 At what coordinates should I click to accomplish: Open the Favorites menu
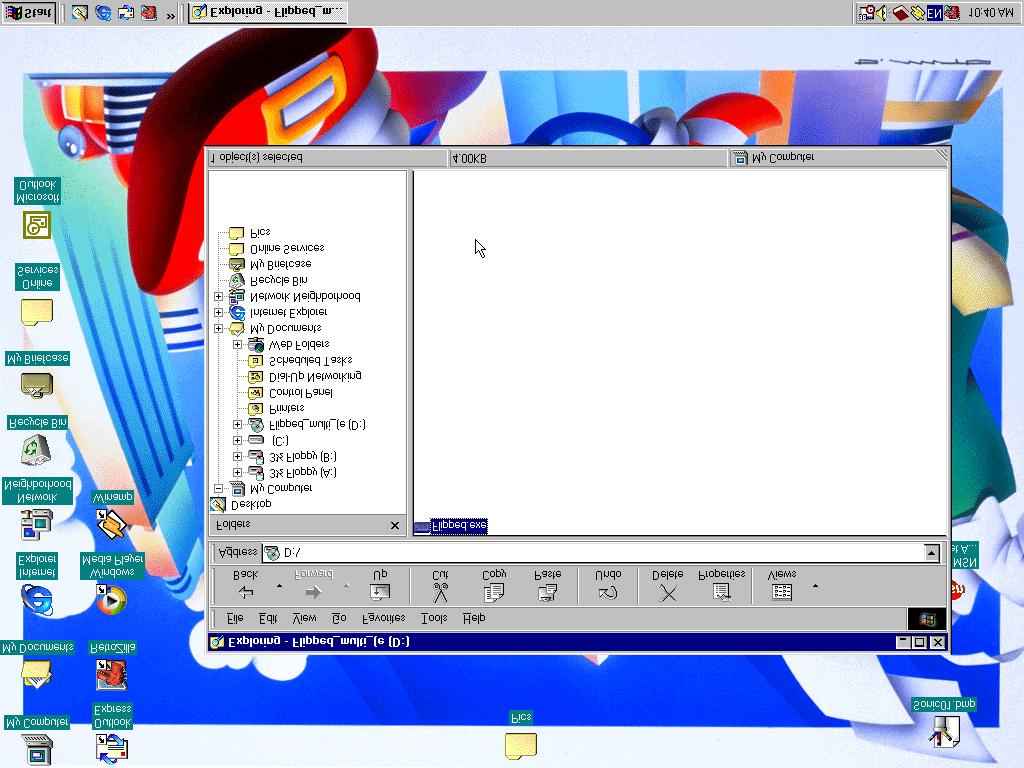tap(383, 618)
